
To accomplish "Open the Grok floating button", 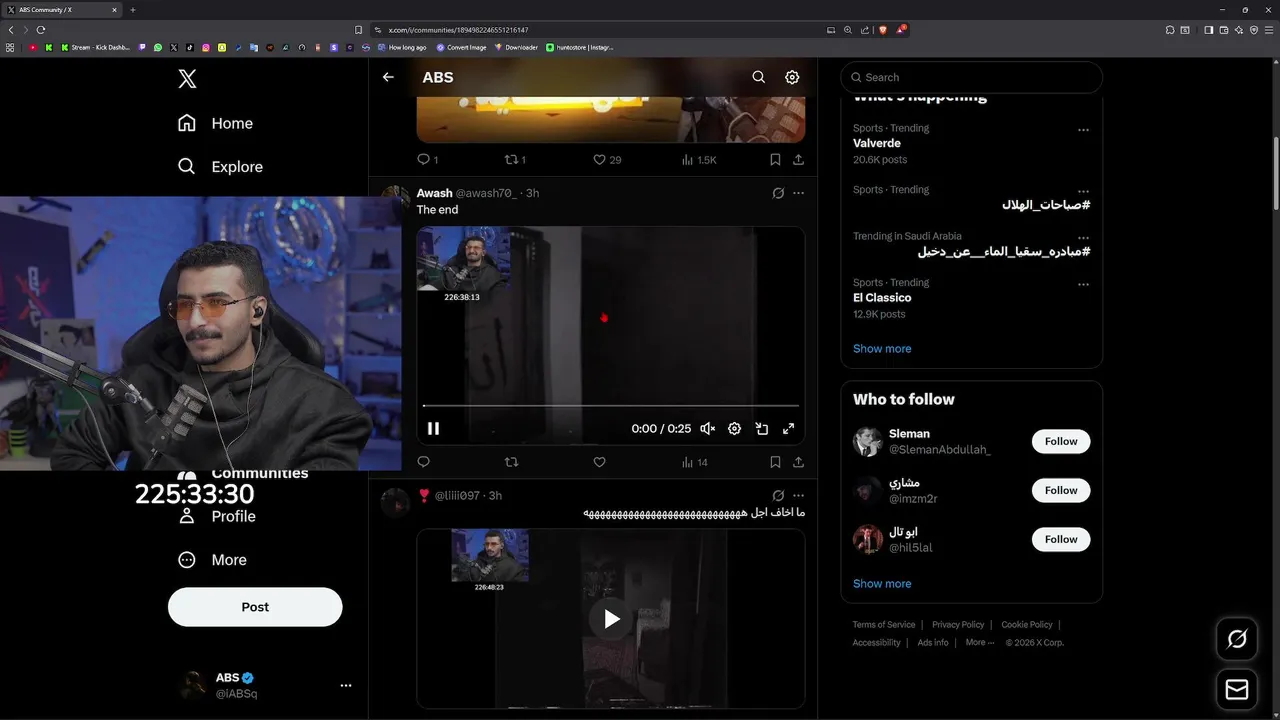I will (1237, 639).
